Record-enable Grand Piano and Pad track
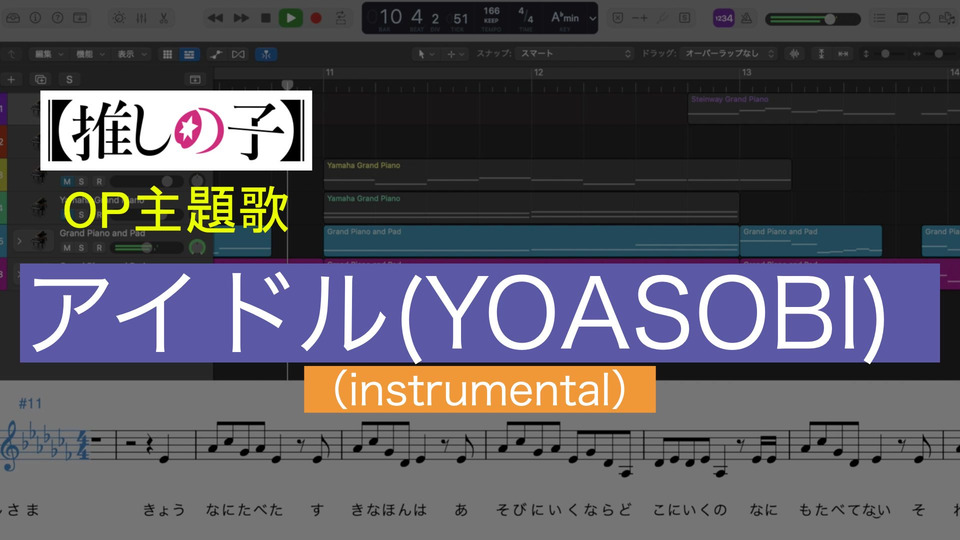Image resolution: width=960 pixels, height=540 pixels. [99, 247]
